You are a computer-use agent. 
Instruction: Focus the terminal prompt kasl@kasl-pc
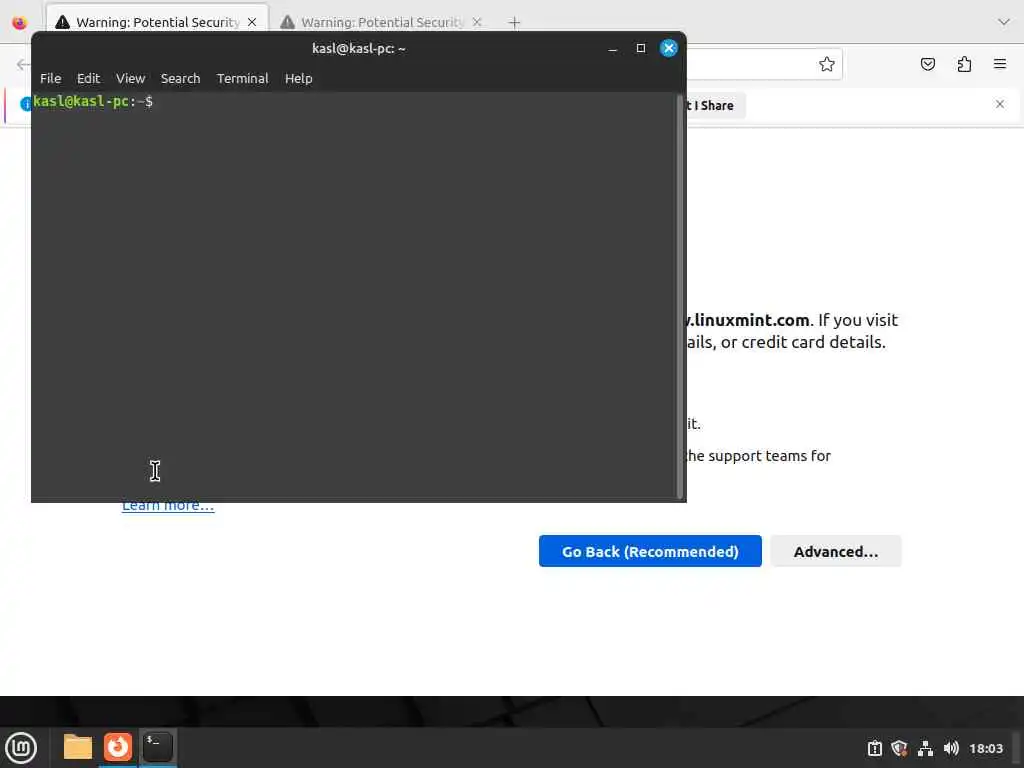(x=93, y=101)
